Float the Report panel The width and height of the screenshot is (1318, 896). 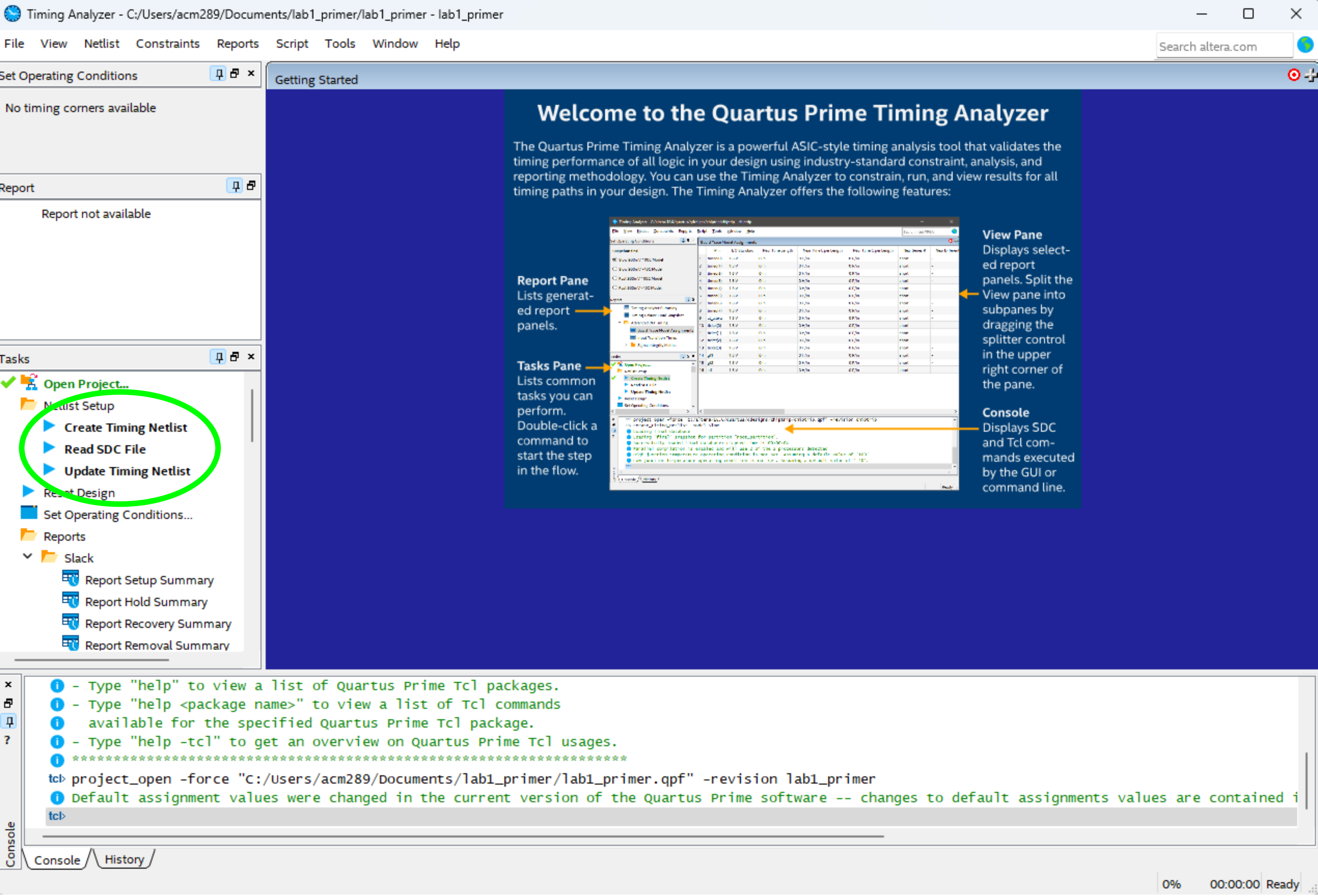coord(251,185)
